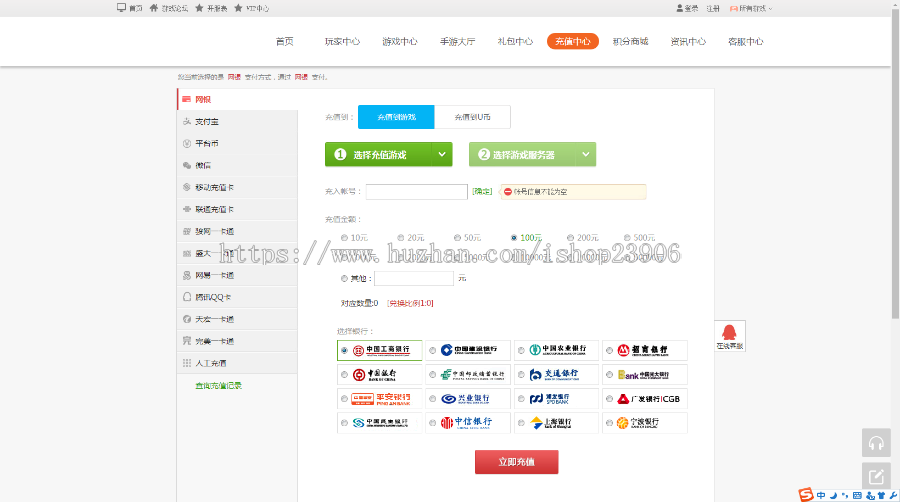Open online customer service QQ penguin widget

coord(730,336)
